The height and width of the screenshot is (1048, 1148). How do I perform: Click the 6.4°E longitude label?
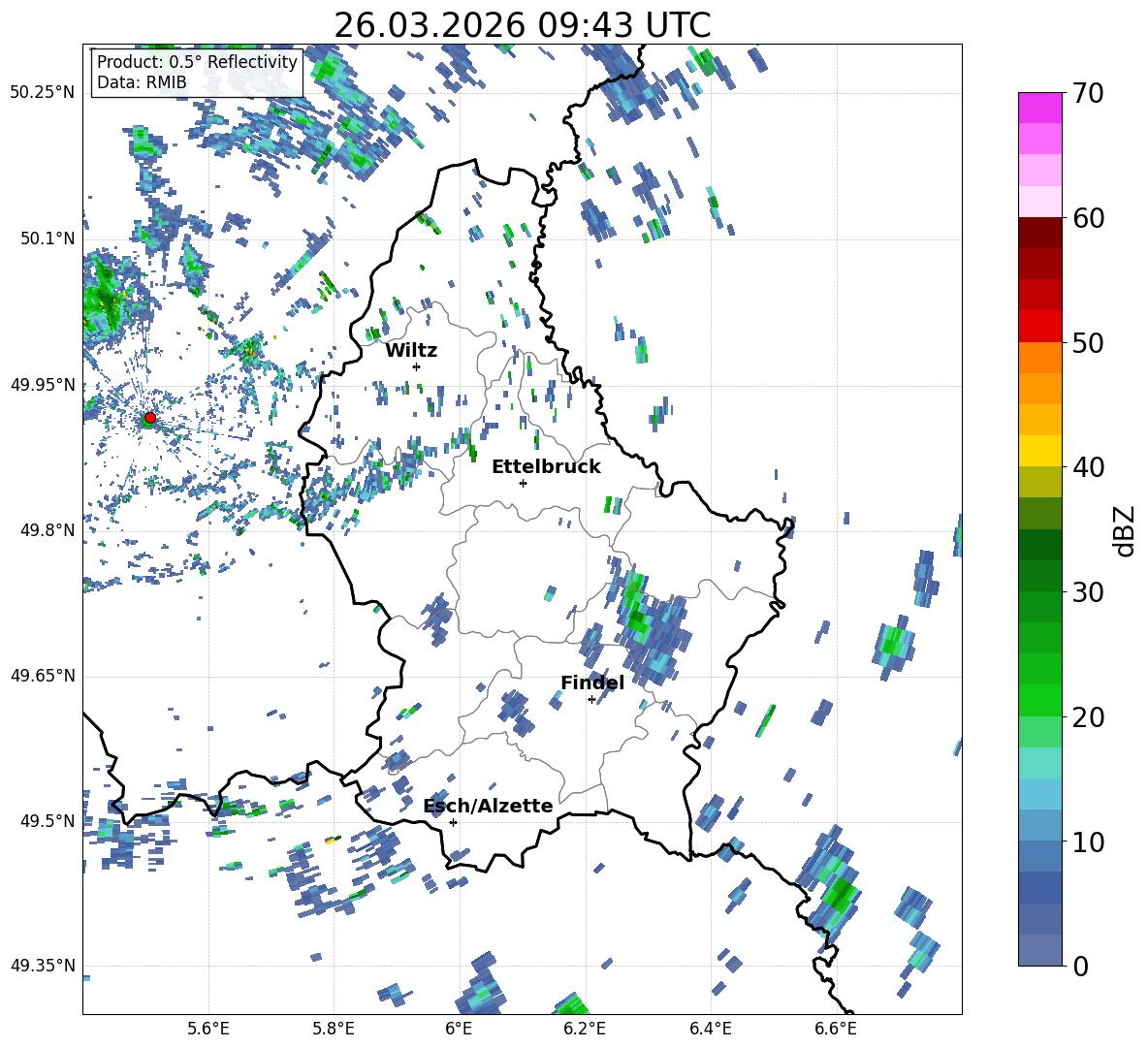point(710,1029)
